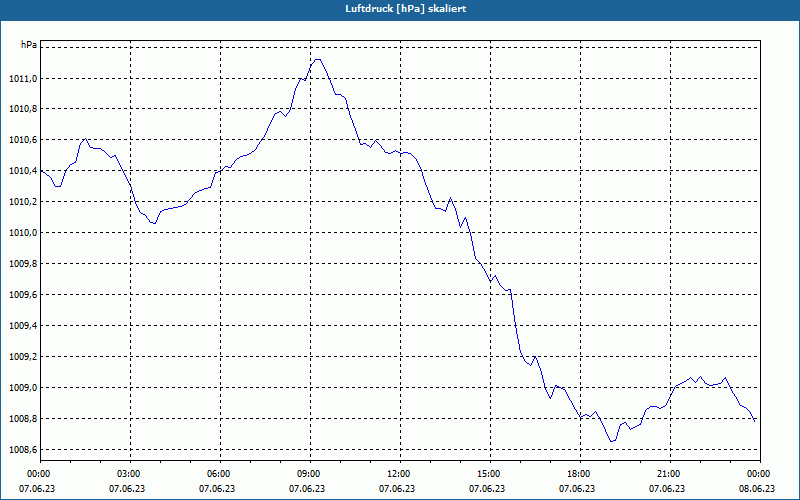The image size is (800, 500).
Task: Click y-axis label 1011,0
Action: (23, 79)
